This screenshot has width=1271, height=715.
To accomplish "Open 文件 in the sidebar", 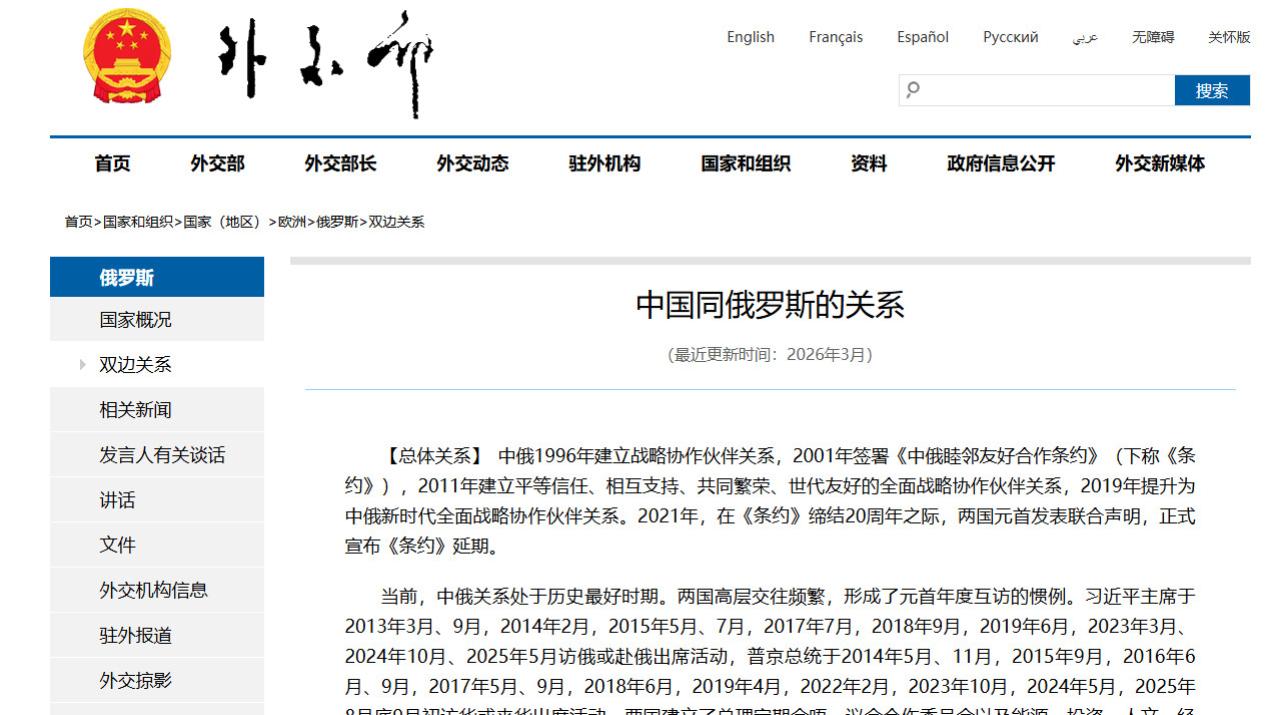I will click(x=157, y=545).
